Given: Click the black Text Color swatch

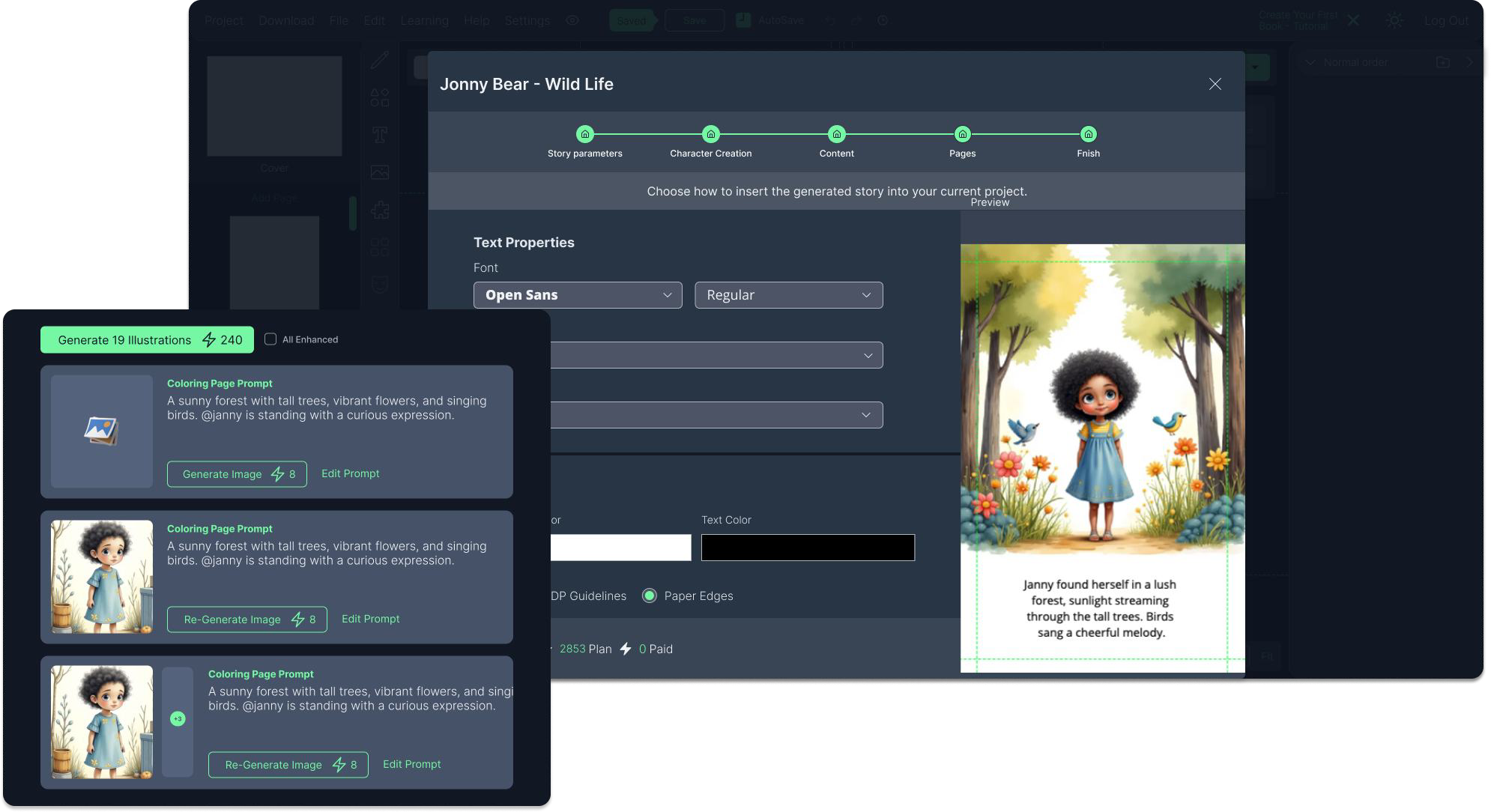Looking at the screenshot, I should 808,548.
